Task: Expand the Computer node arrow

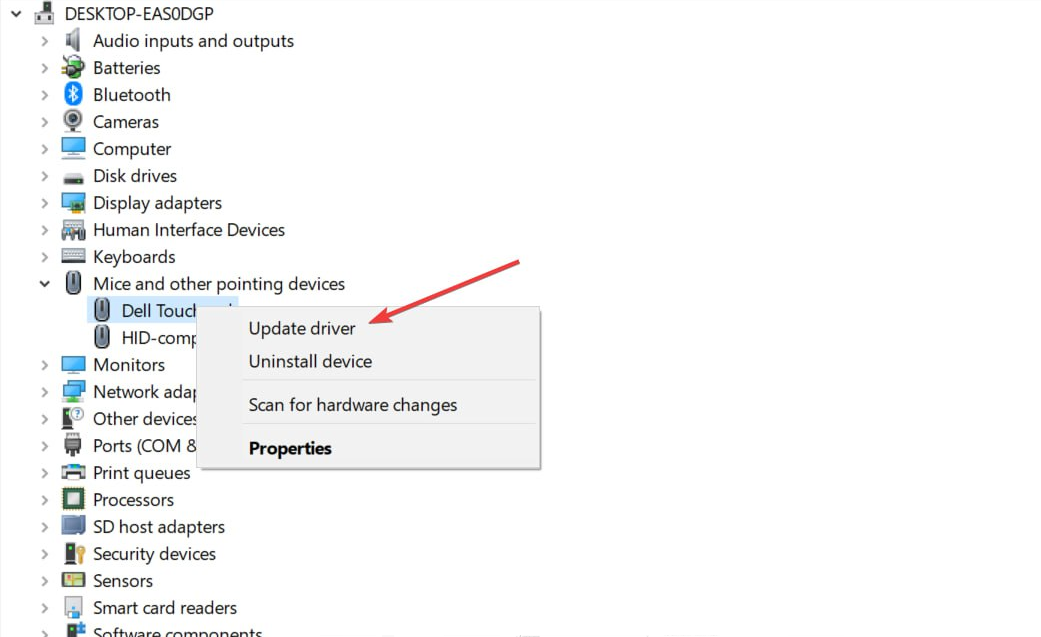Action: click(44, 149)
